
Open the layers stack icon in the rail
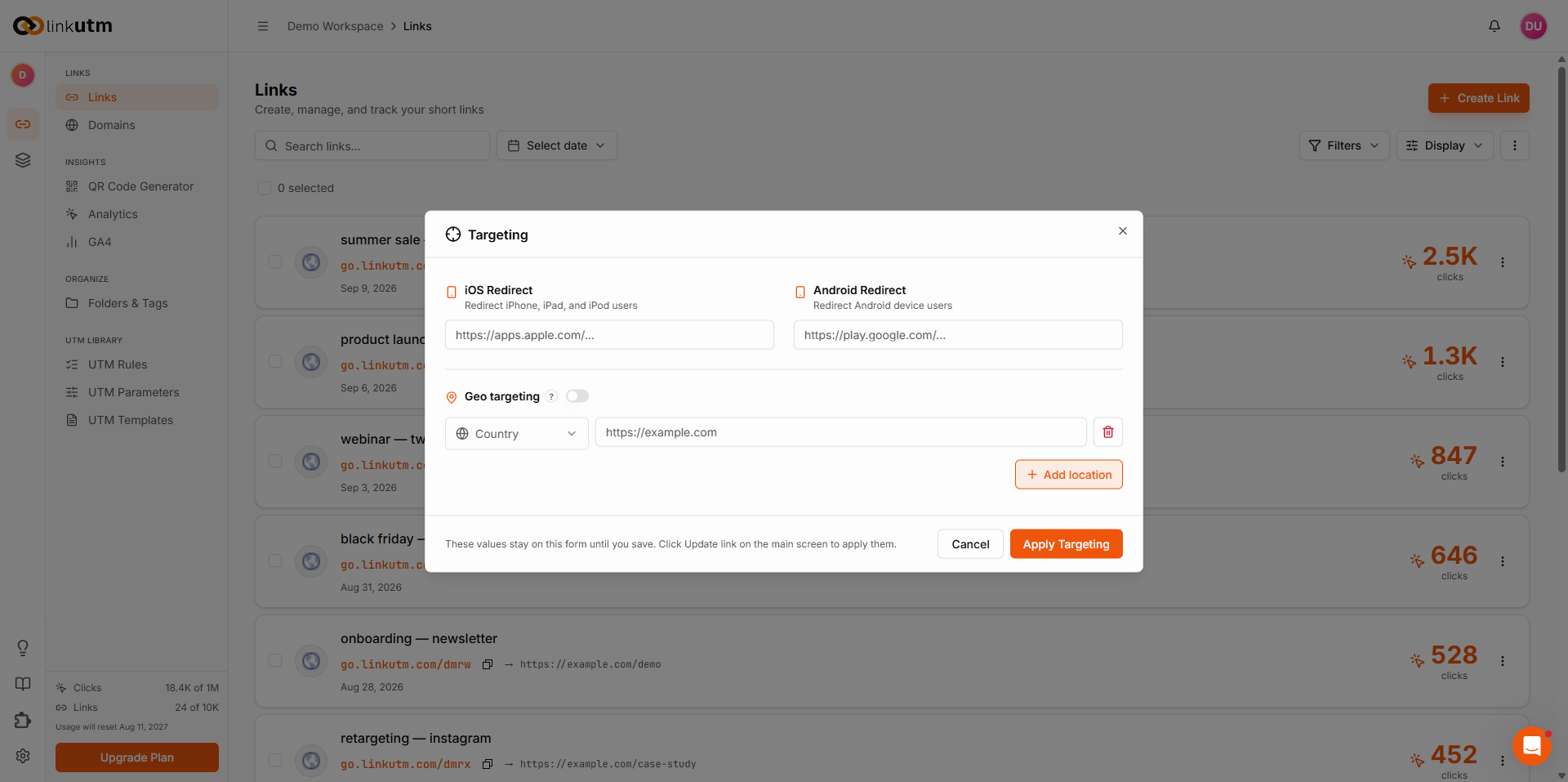tap(23, 160)
